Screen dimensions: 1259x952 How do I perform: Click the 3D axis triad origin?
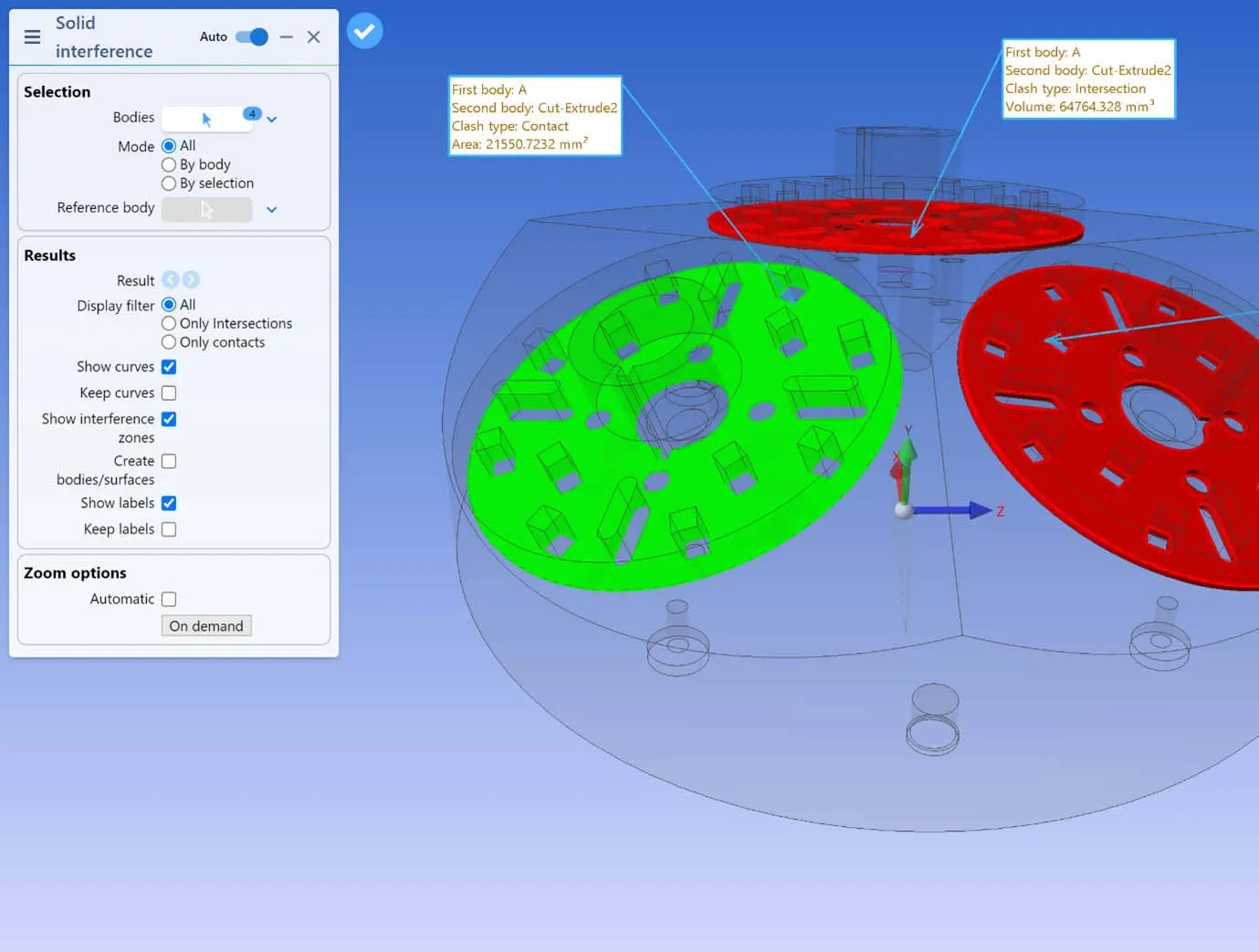[904, 509]
